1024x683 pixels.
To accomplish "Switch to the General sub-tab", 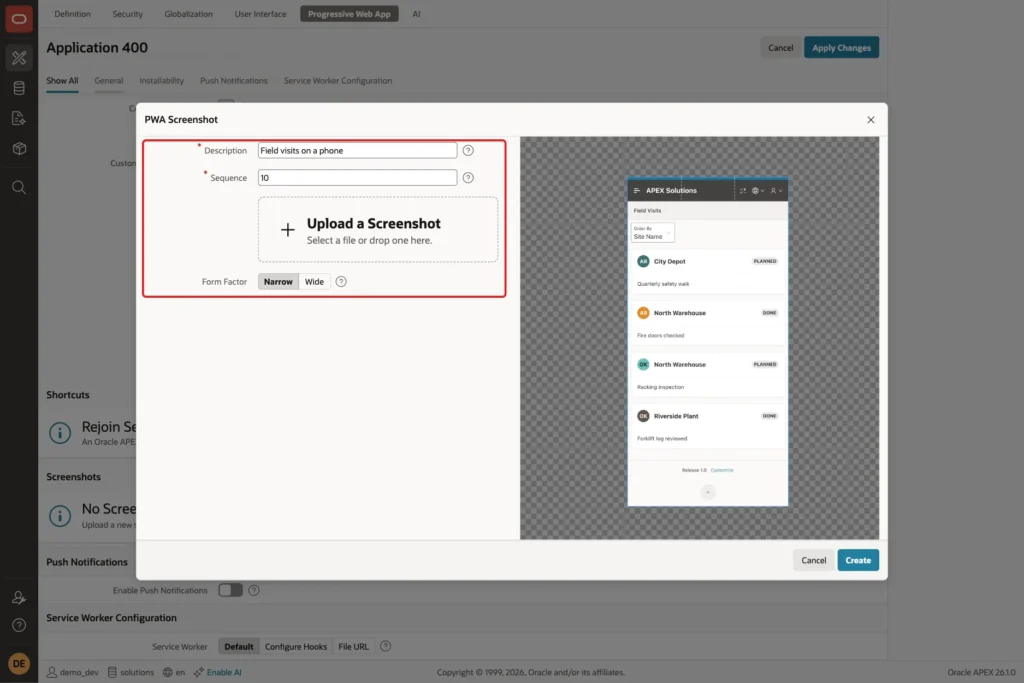I will [108, 81].
